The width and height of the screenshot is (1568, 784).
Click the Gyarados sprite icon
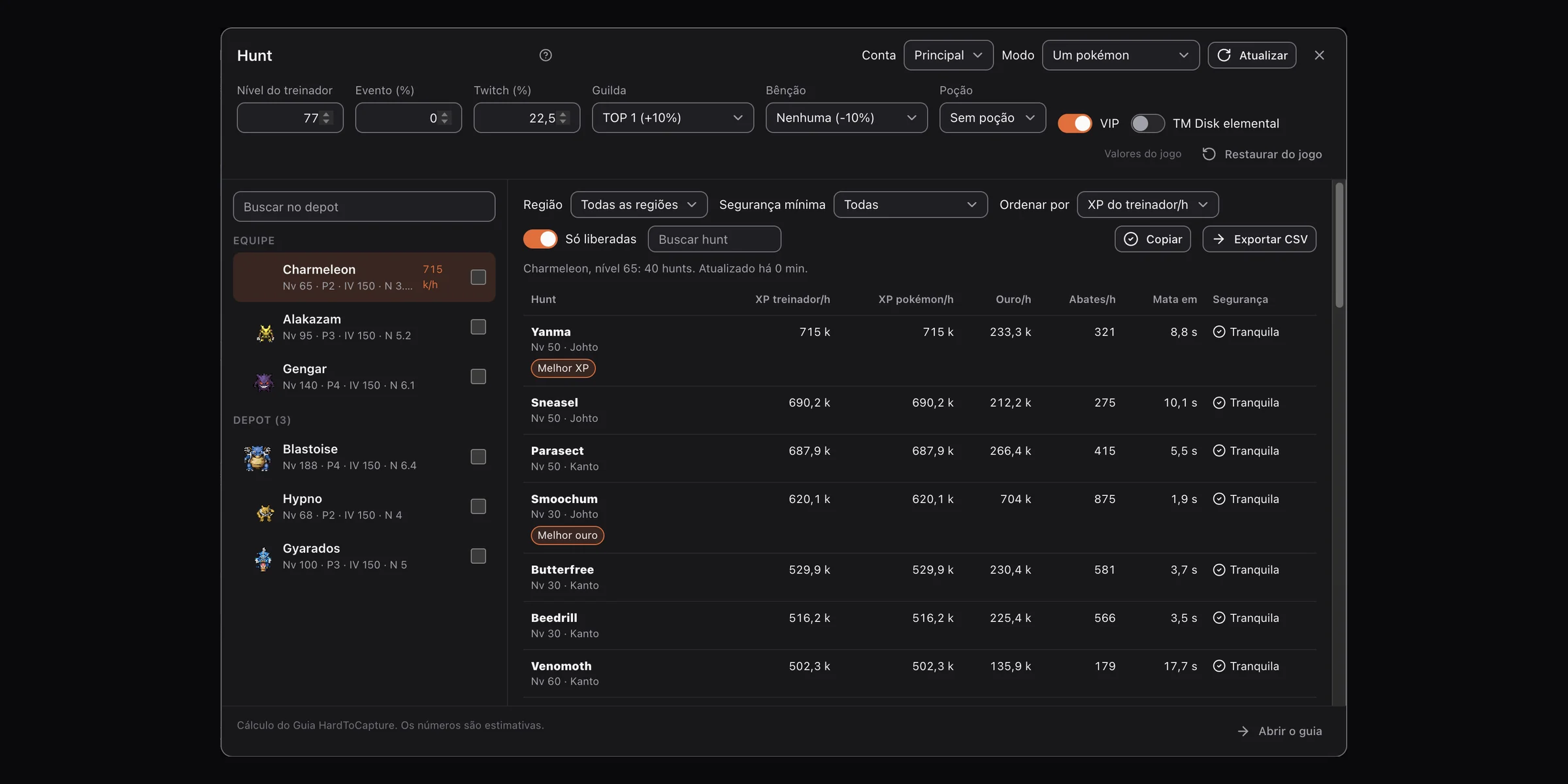click(263, 559)
